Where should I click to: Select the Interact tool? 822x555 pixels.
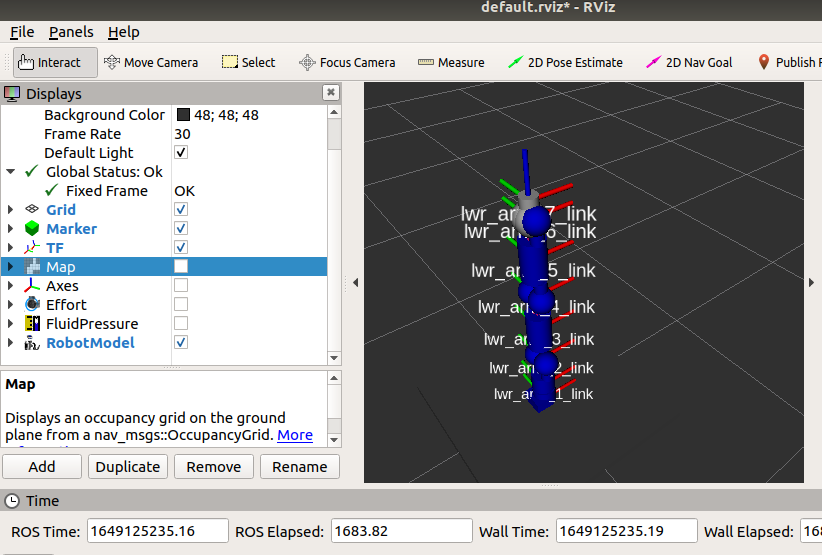55,62
